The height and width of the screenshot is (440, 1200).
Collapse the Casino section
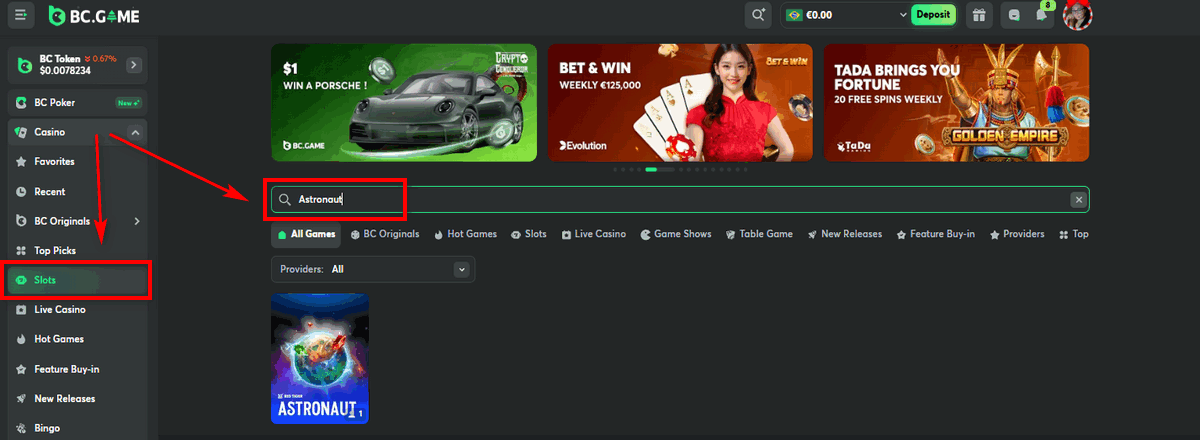tap(135, 132)
